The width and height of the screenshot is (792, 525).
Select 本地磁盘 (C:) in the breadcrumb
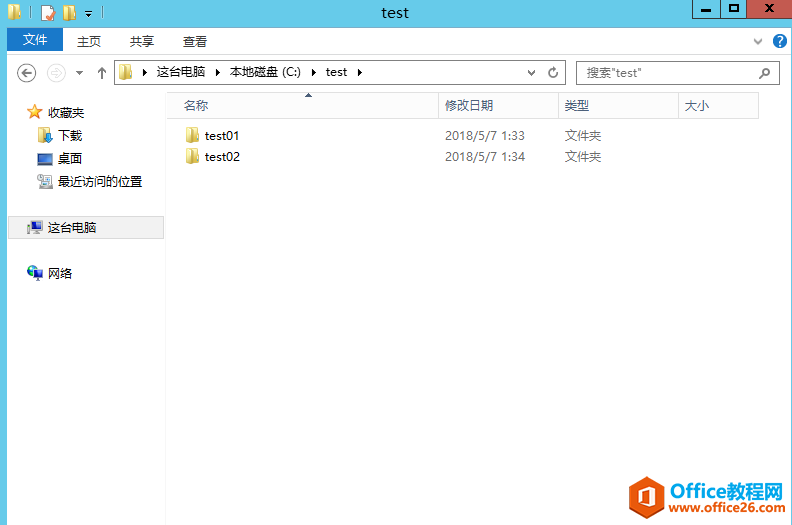265,72
